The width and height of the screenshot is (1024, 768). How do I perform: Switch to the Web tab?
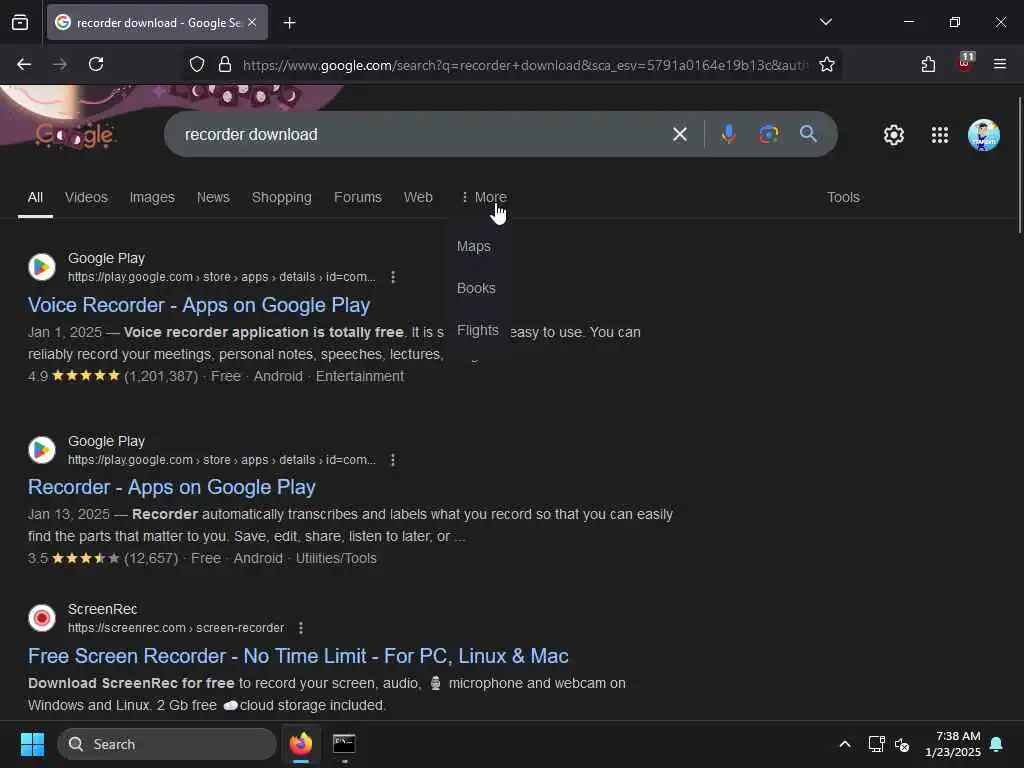tap(418, 197)
